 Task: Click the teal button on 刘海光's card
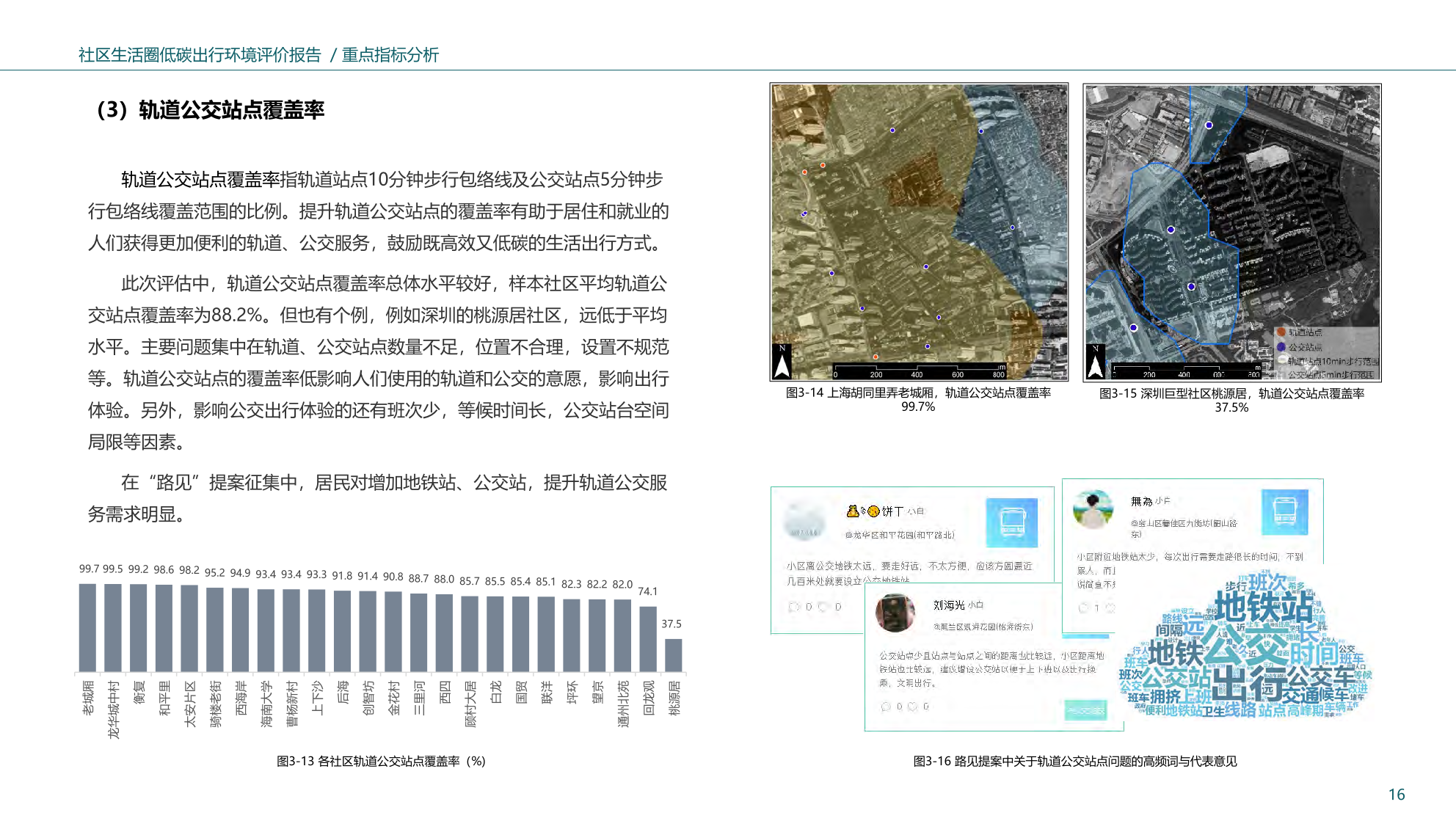pos(1085,709)
